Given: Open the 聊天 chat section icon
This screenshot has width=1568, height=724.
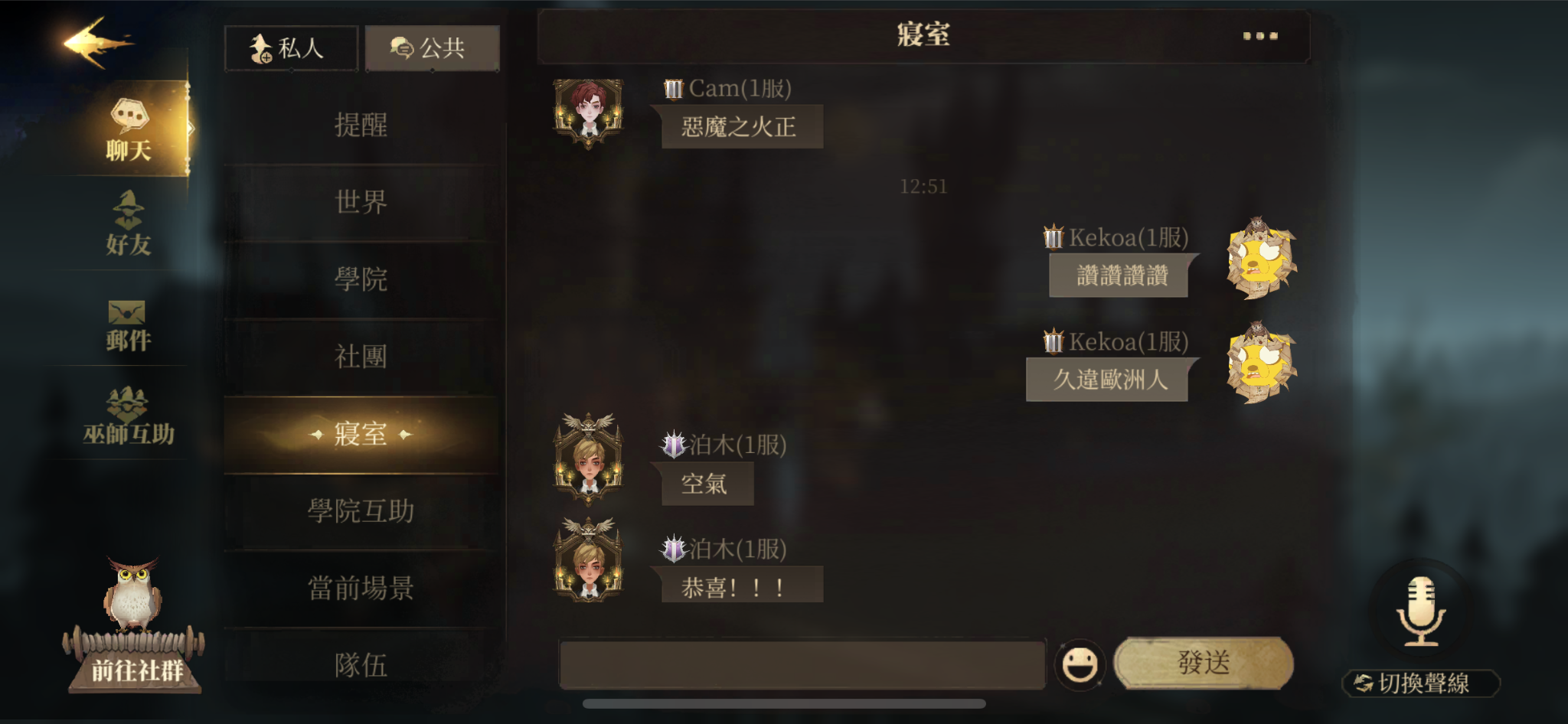Looking at the screenshot, I should pyautogui.click(x=128, y=129).
